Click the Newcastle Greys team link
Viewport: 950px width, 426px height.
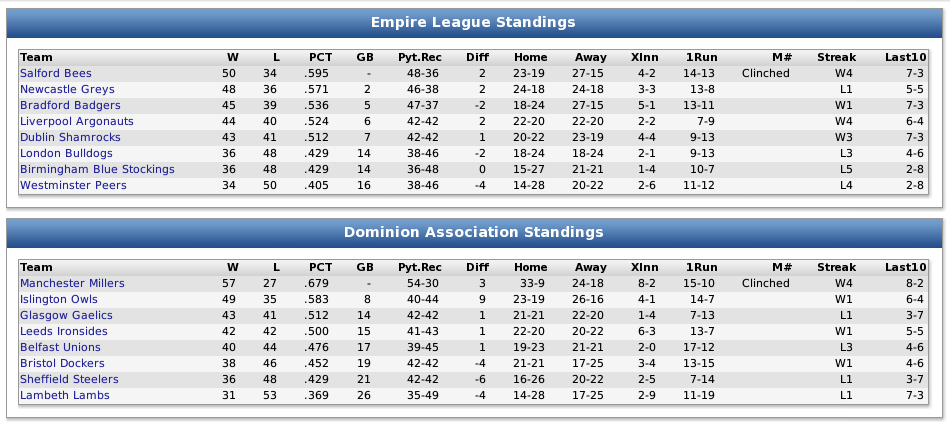click(x=67, y=90)
